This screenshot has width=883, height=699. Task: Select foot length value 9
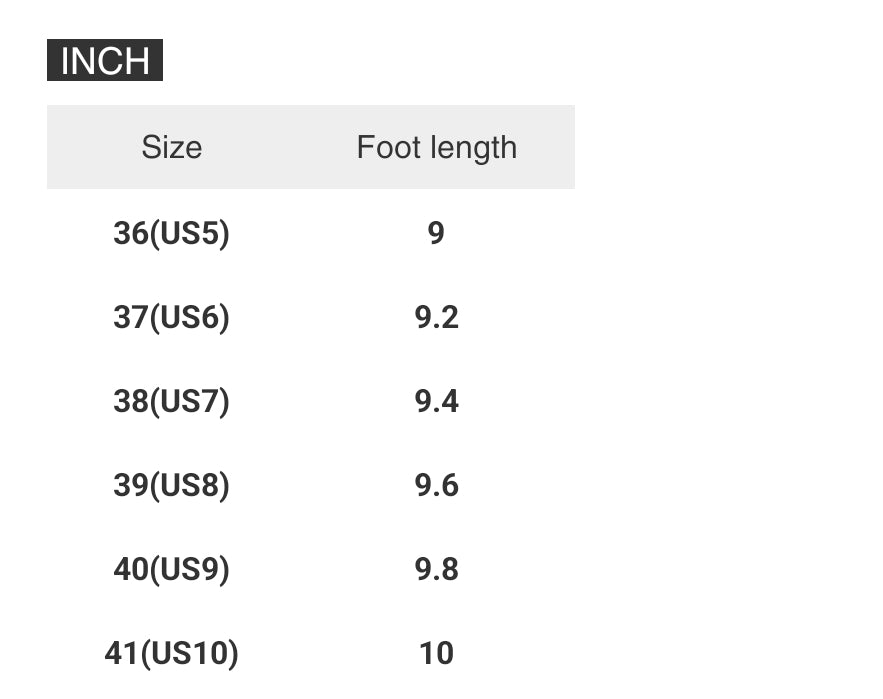[436, 233]
